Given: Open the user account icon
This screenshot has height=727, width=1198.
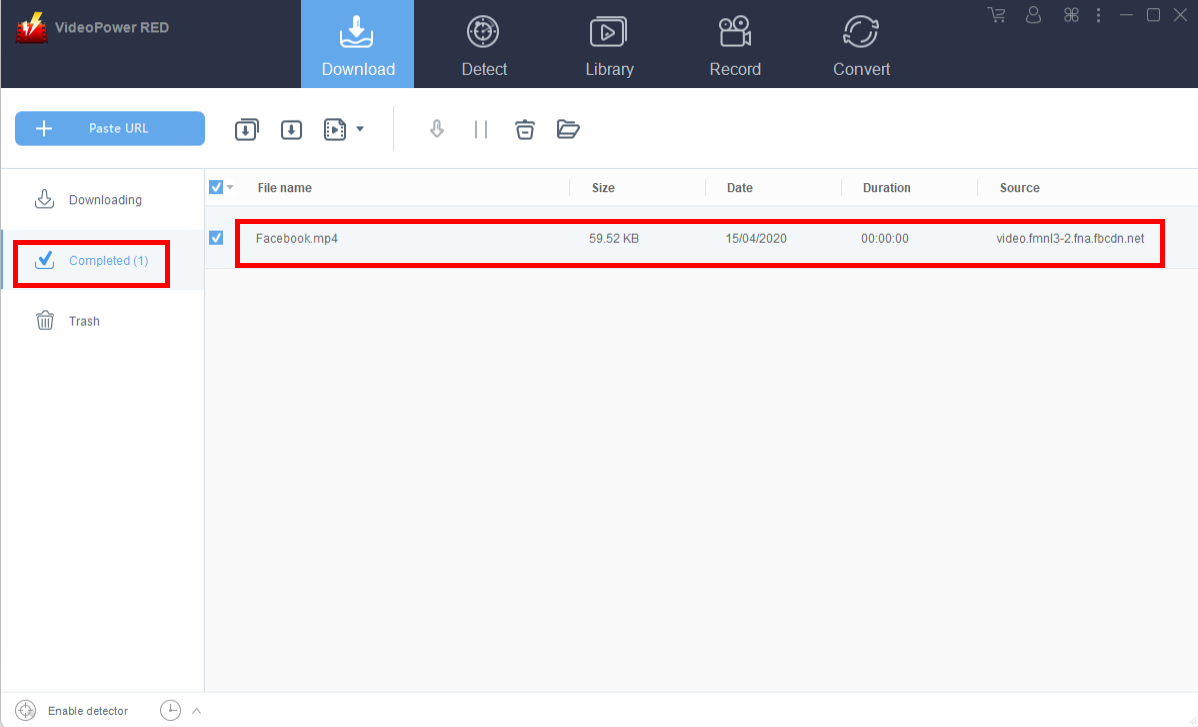Looking at the screenshot, I should tap(1033, 15).
